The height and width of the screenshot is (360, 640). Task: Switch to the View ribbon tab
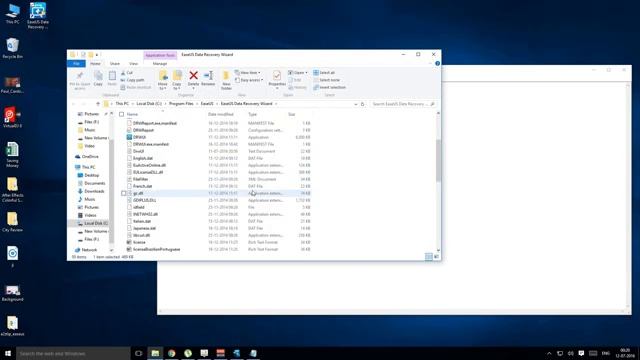click(x=133, y=64)
